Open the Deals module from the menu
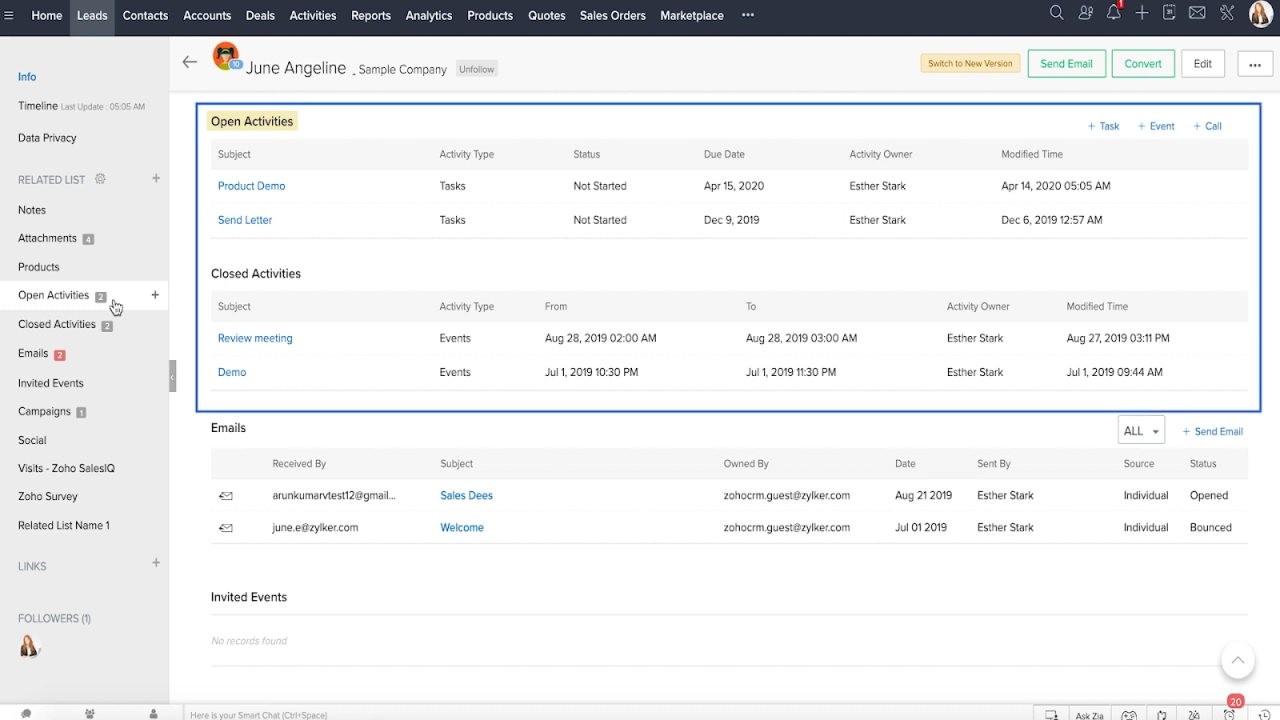This screenshot has width=1280, height=720. tap(260, 15)
